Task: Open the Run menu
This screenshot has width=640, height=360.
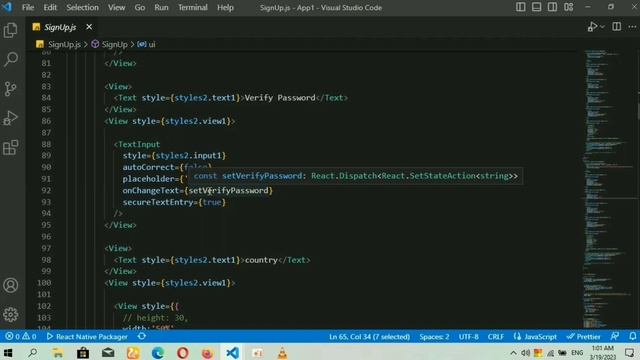Action: click(x=161, y=7)
